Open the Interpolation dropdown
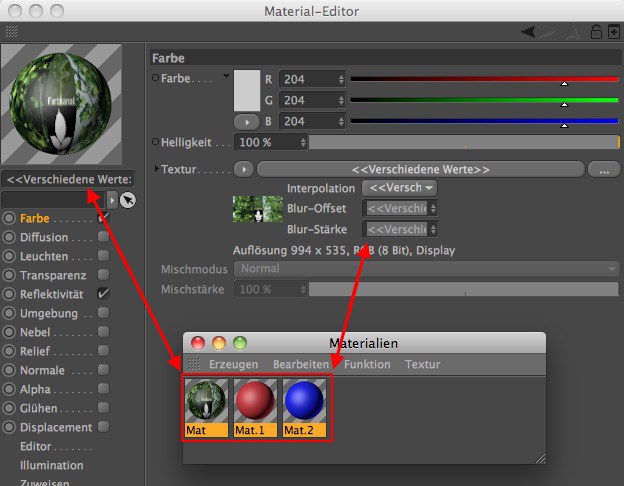624x486 pixels. 399,188
